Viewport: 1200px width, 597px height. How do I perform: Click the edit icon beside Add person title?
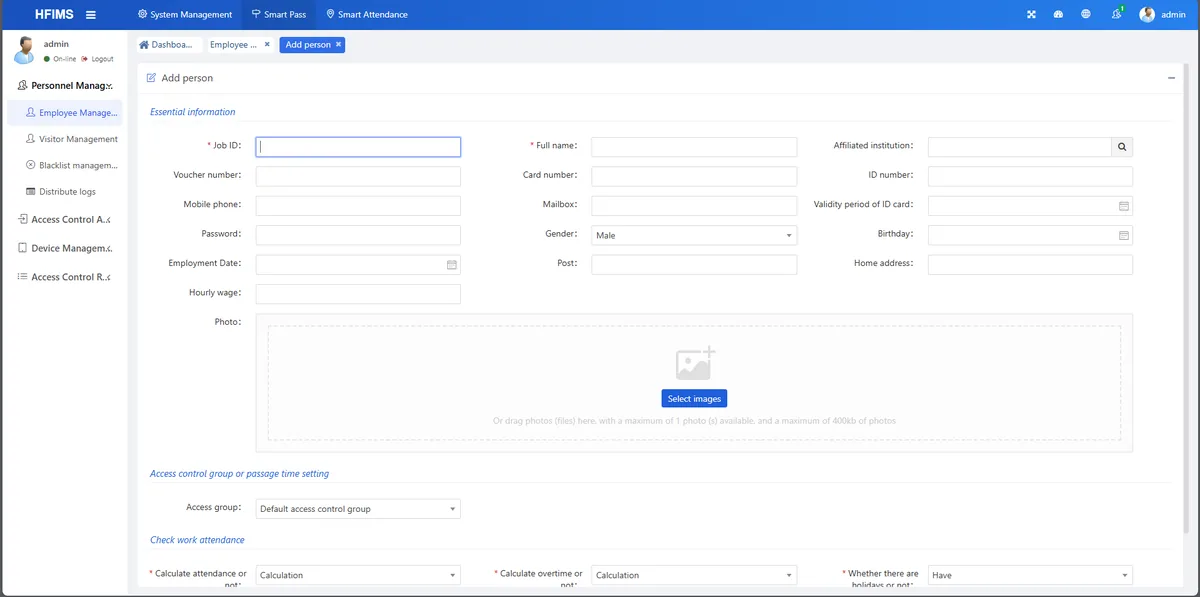click(x=151, y=77)
